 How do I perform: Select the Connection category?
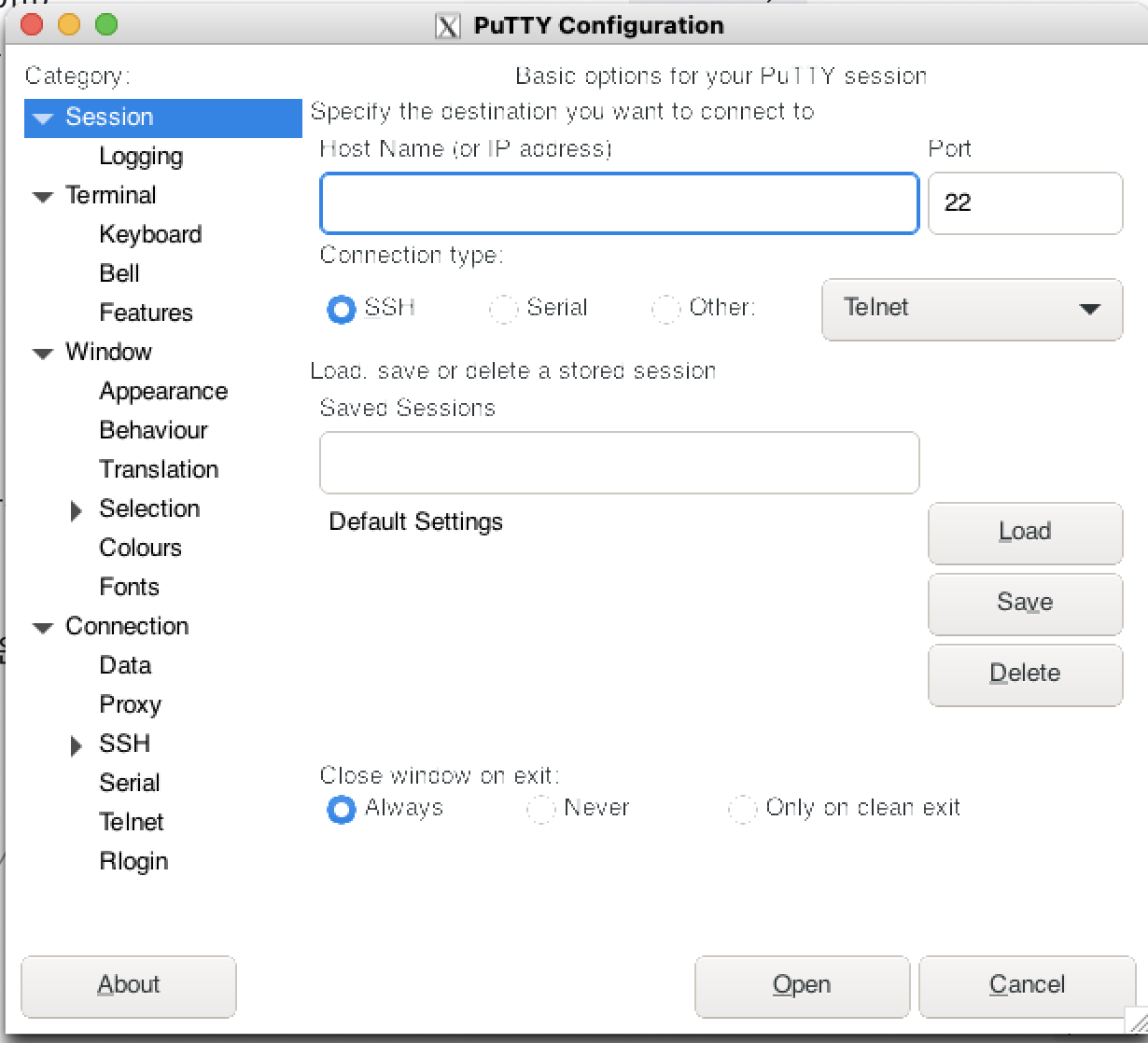point(127,626)
